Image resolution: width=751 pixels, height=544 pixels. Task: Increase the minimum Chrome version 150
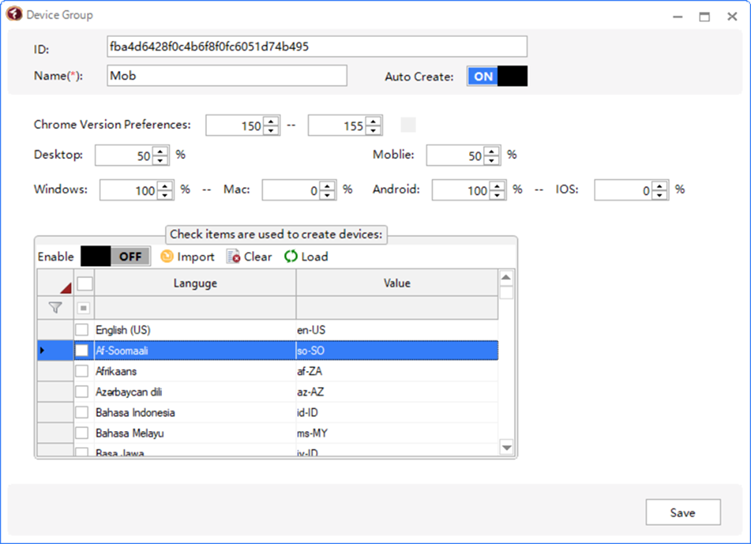271,121
